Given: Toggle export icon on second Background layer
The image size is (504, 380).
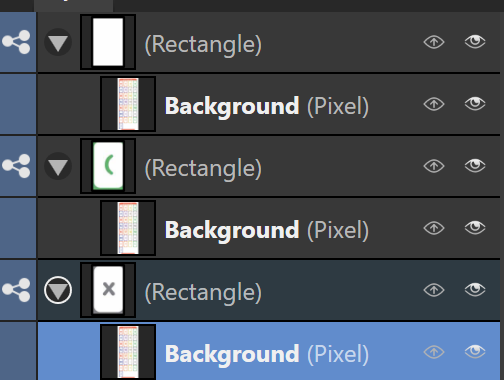Looking at the screenshot, I should coord(434,228).
